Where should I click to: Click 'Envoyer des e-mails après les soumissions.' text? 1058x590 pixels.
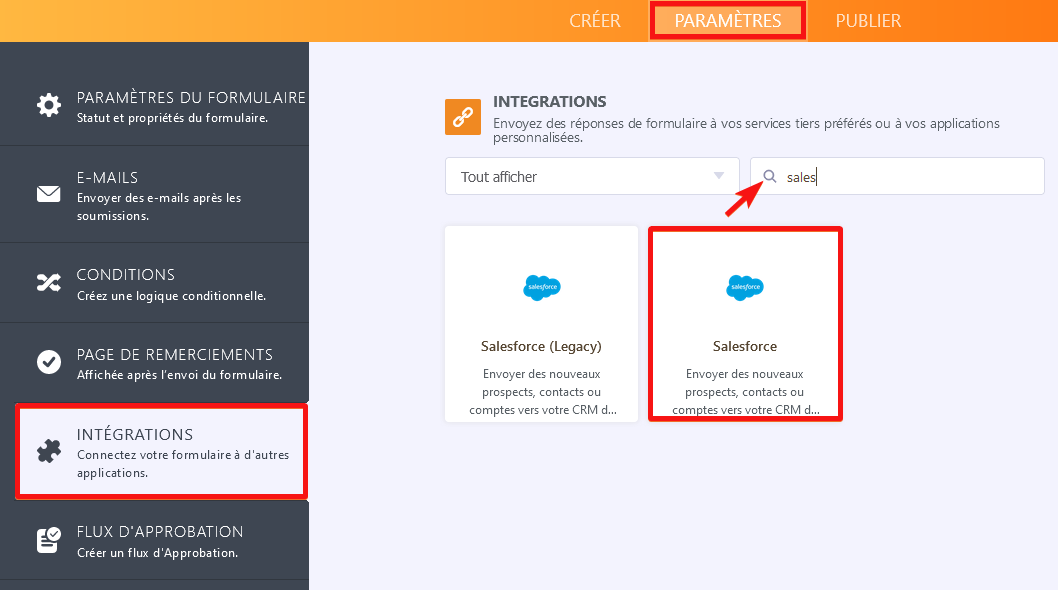[x=159, y=207]
